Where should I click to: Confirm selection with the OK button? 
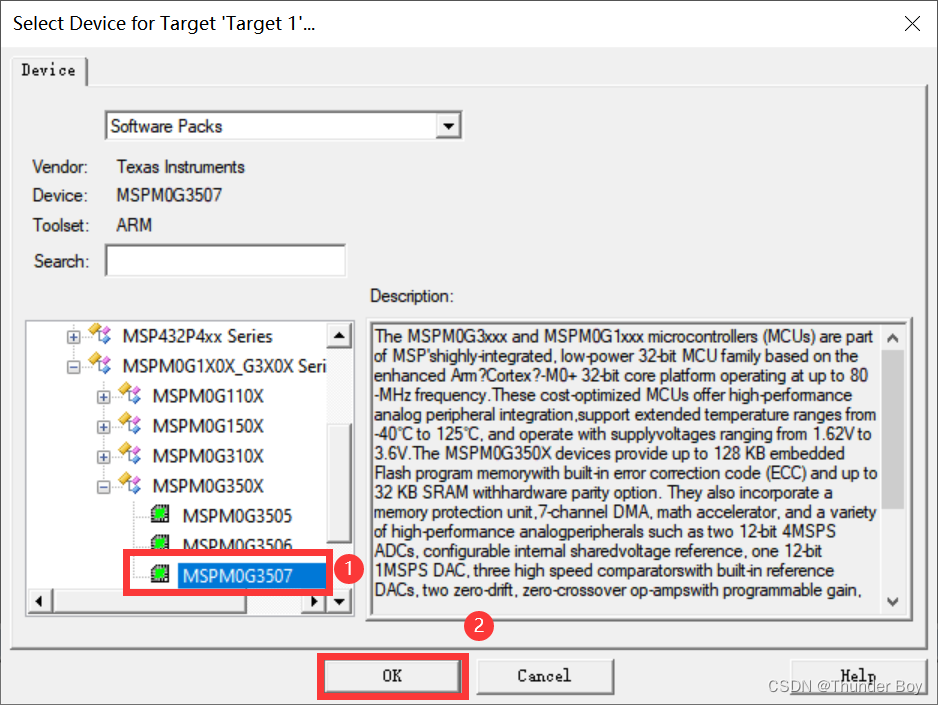392,676
